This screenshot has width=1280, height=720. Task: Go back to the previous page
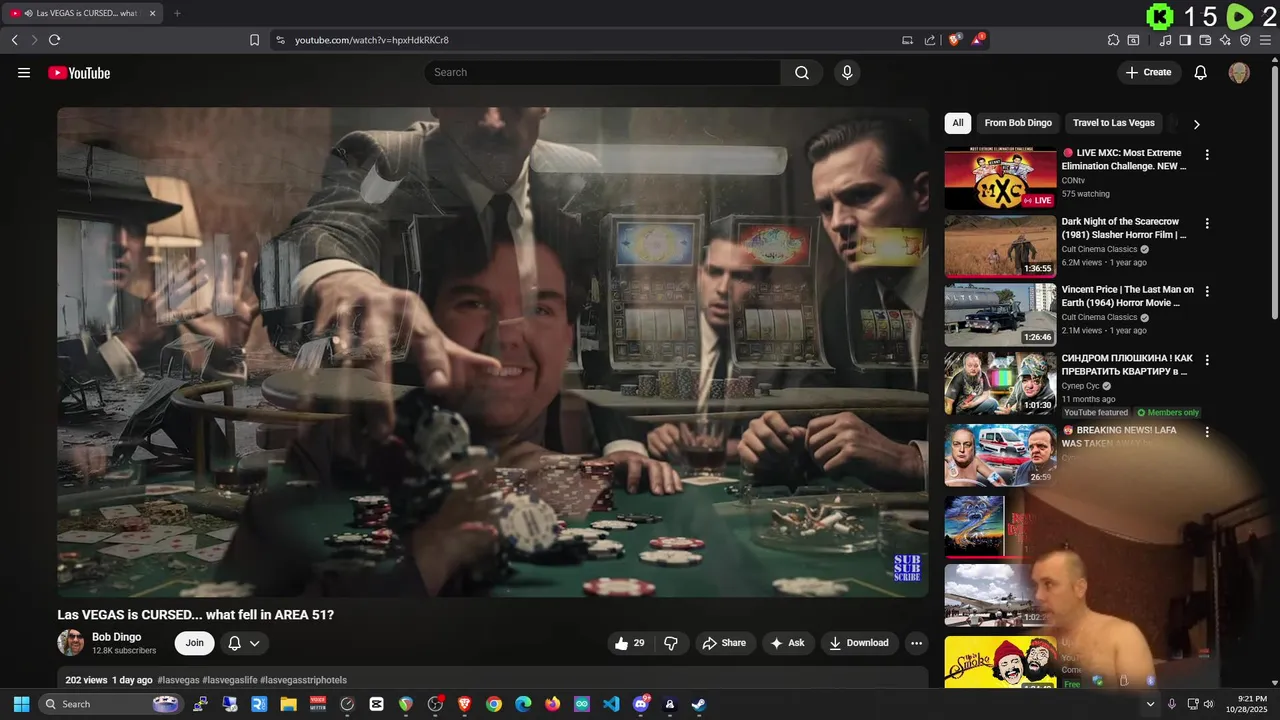click(14, 40)
